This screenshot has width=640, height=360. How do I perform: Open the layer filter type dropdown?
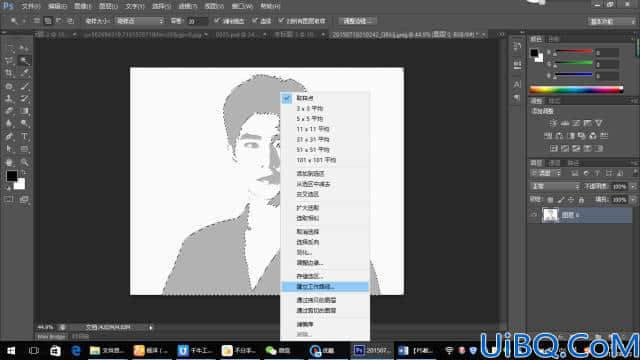[x=546, y=173]
